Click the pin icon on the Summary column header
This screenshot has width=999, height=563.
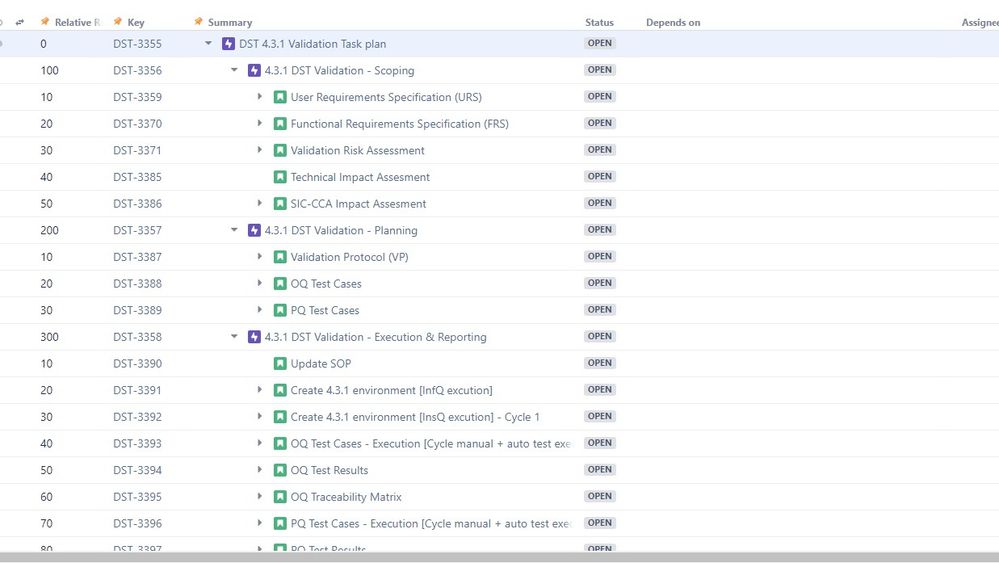(x=198, y=22)
